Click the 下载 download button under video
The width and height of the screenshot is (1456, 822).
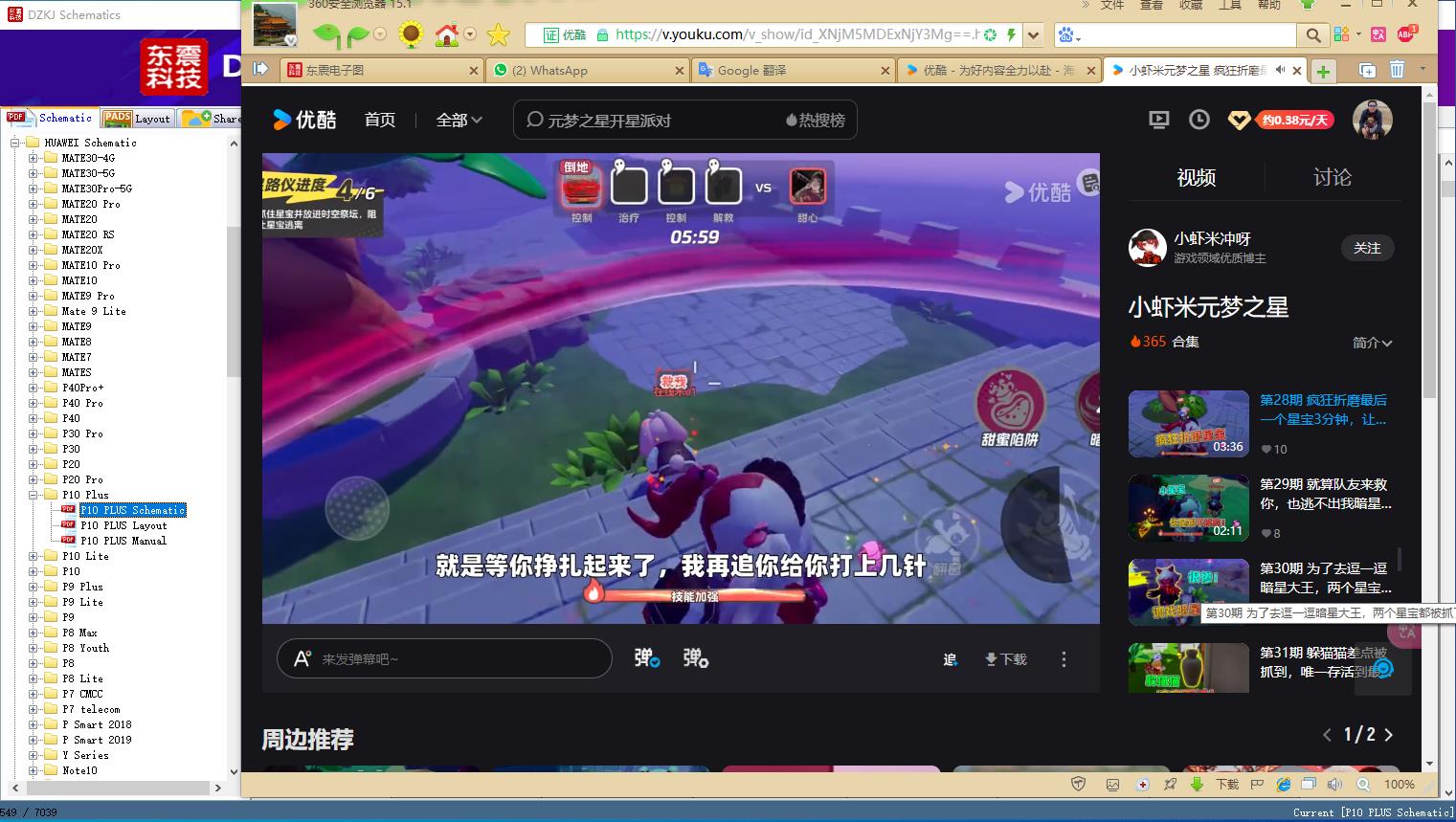point(1006,659)
